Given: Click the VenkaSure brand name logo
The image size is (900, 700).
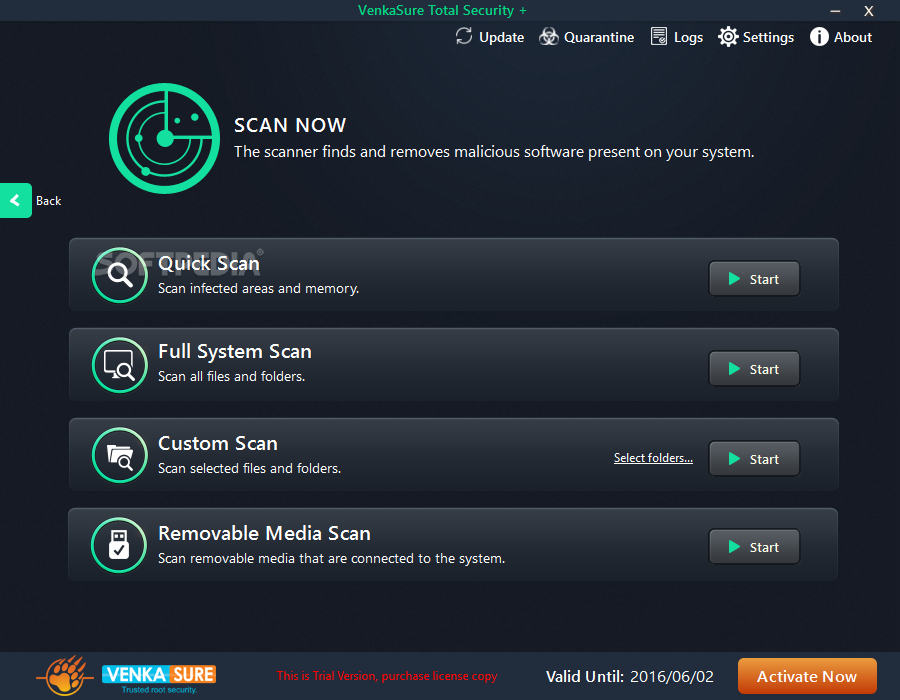Looking at the screenshot, I should (159, 679).
